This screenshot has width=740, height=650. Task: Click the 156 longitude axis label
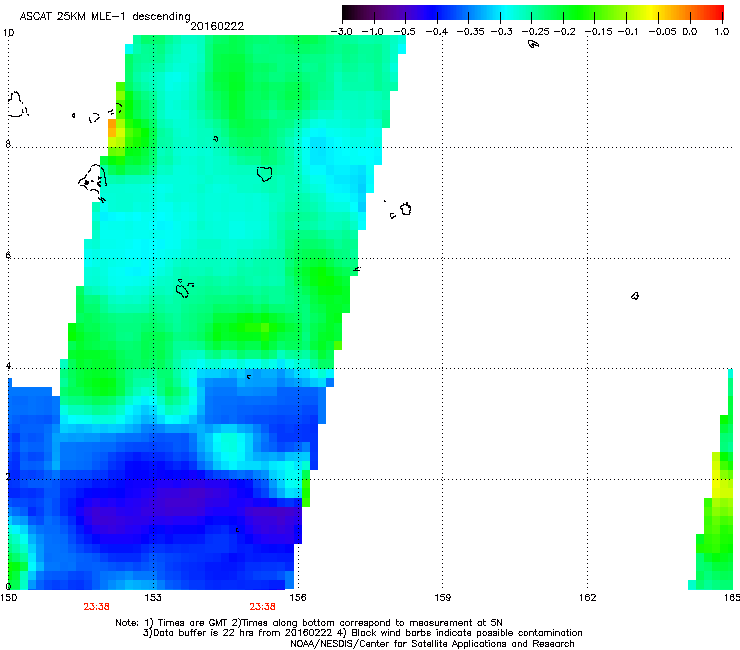[x=298, y=598]
